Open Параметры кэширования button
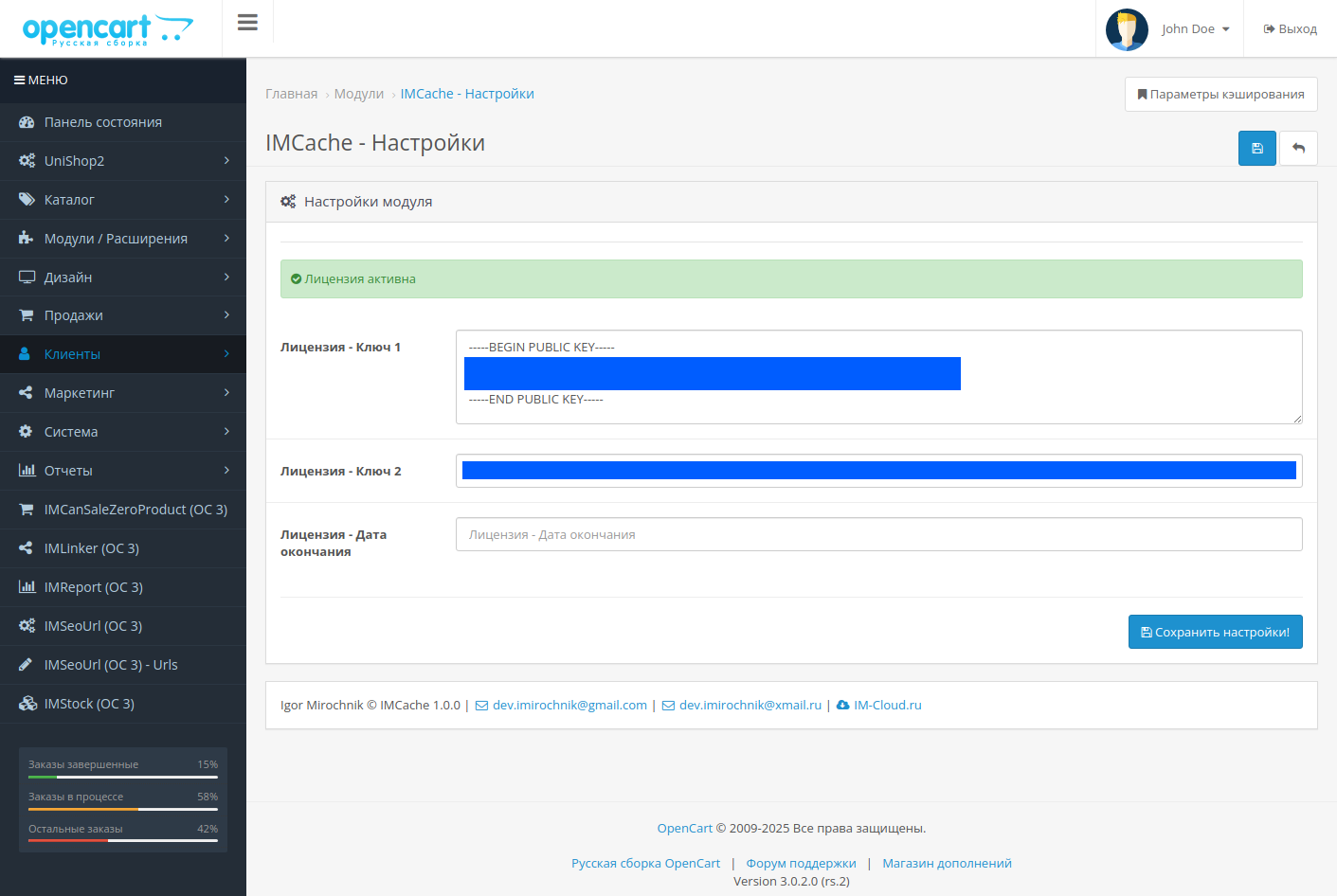This screenshot has width=1337, height=896. (1220, 95)
